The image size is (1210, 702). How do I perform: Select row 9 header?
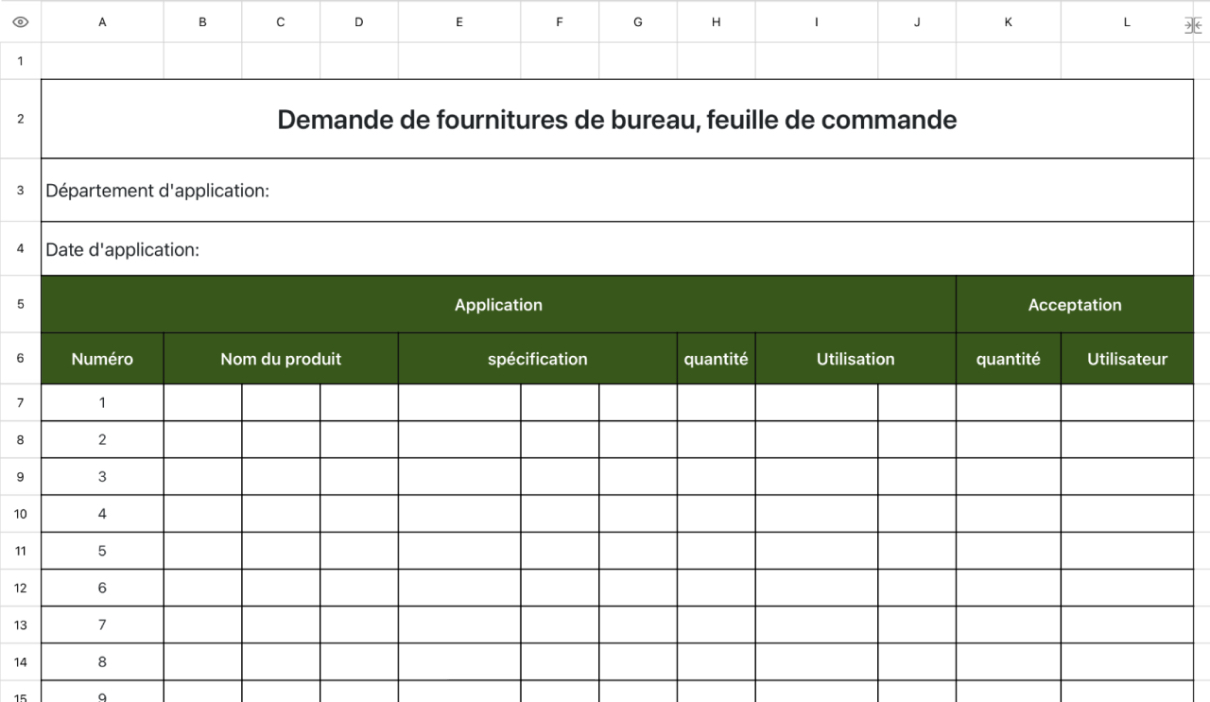click(20, 476)
